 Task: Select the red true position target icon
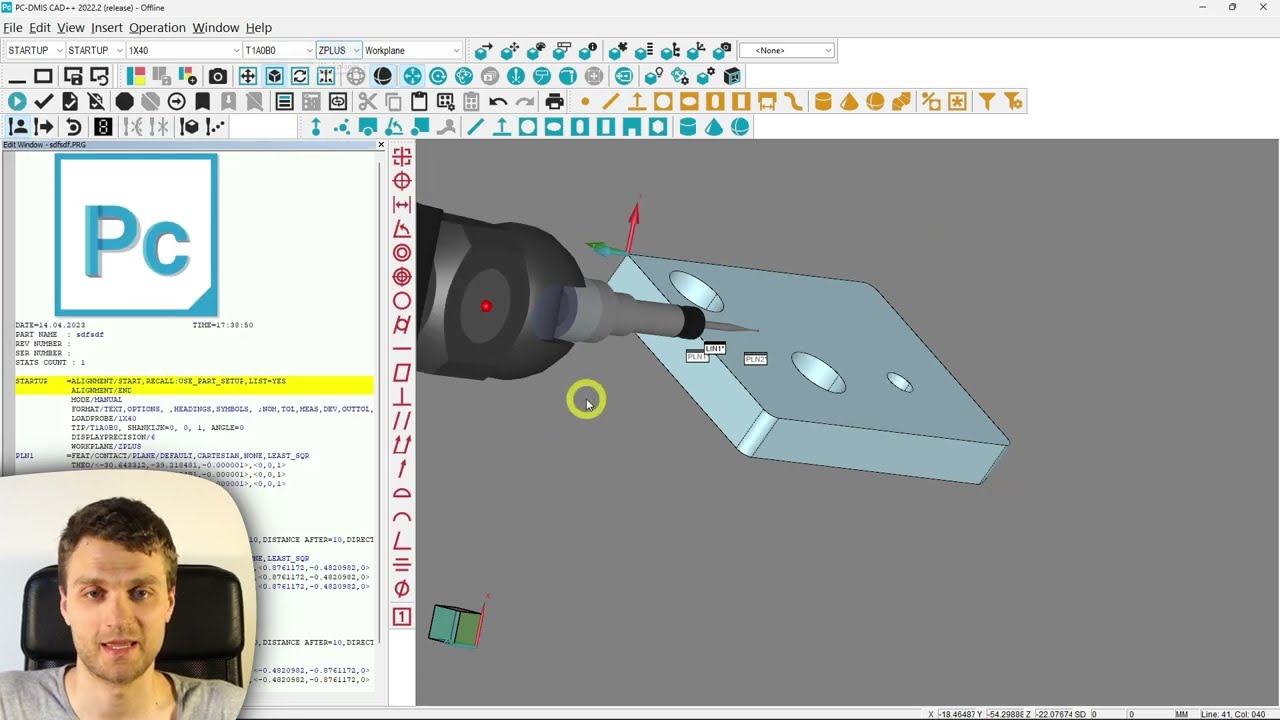402,181
